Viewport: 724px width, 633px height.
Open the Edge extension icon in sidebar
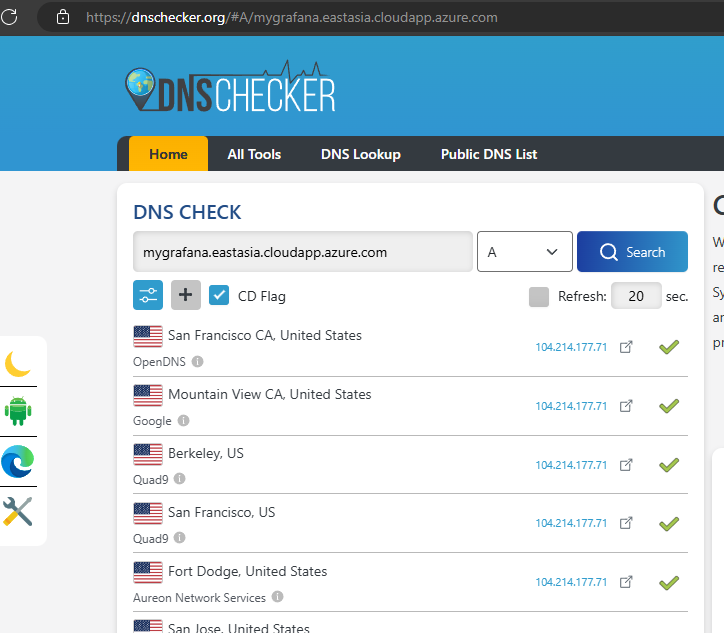click(x=18, y=461)
